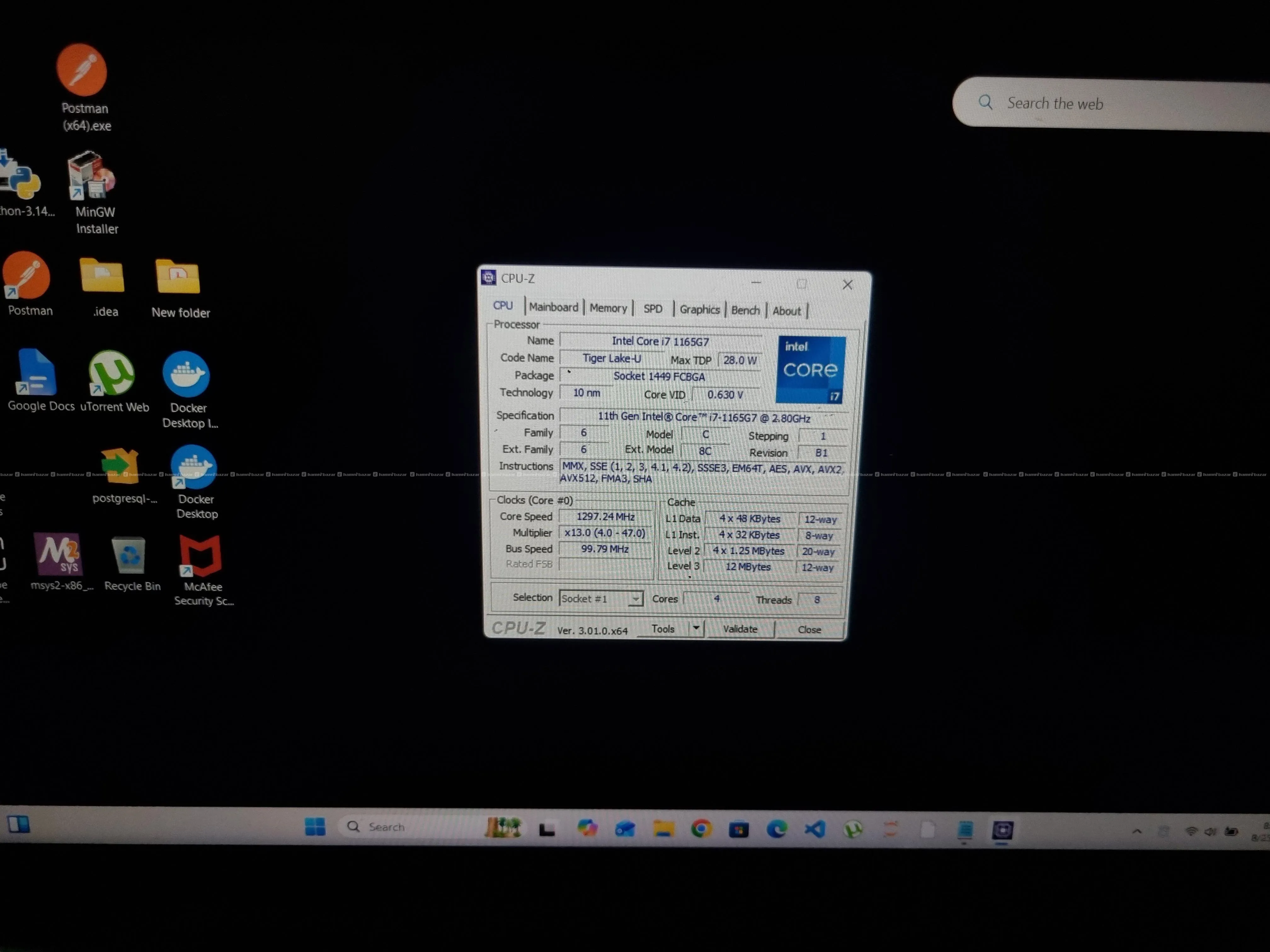Click the 28.0 W Max TDP value
The image size is (1270, 952).
coord(740,360)
